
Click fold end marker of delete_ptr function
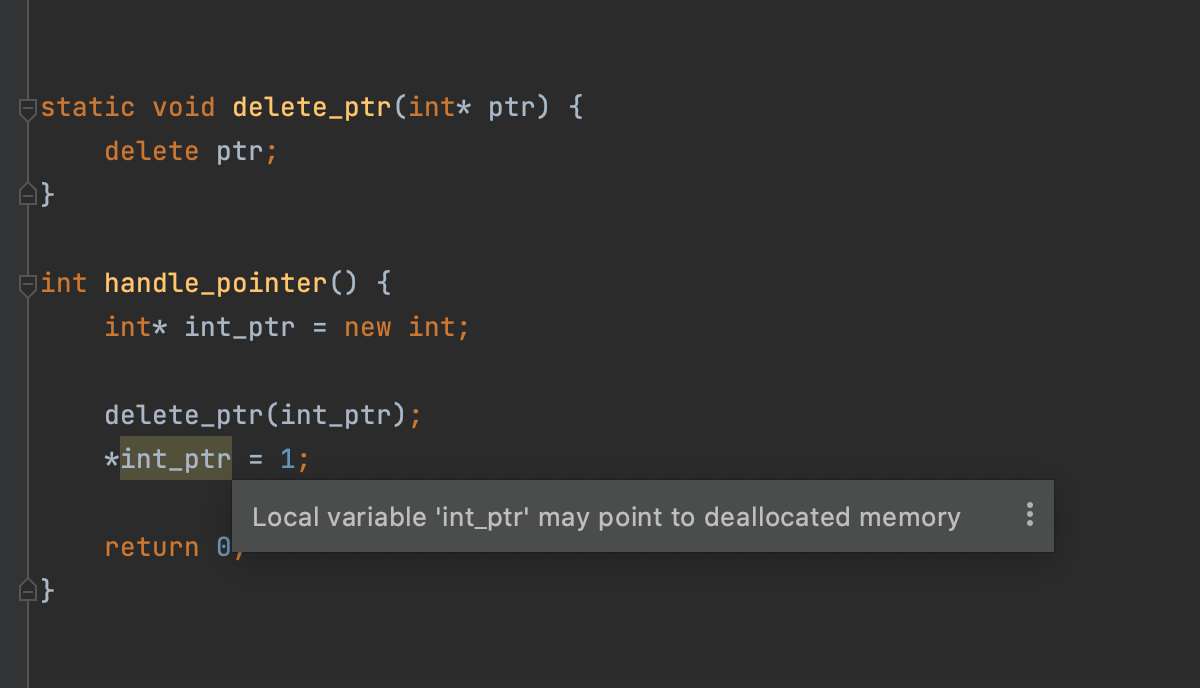(29, 194)
